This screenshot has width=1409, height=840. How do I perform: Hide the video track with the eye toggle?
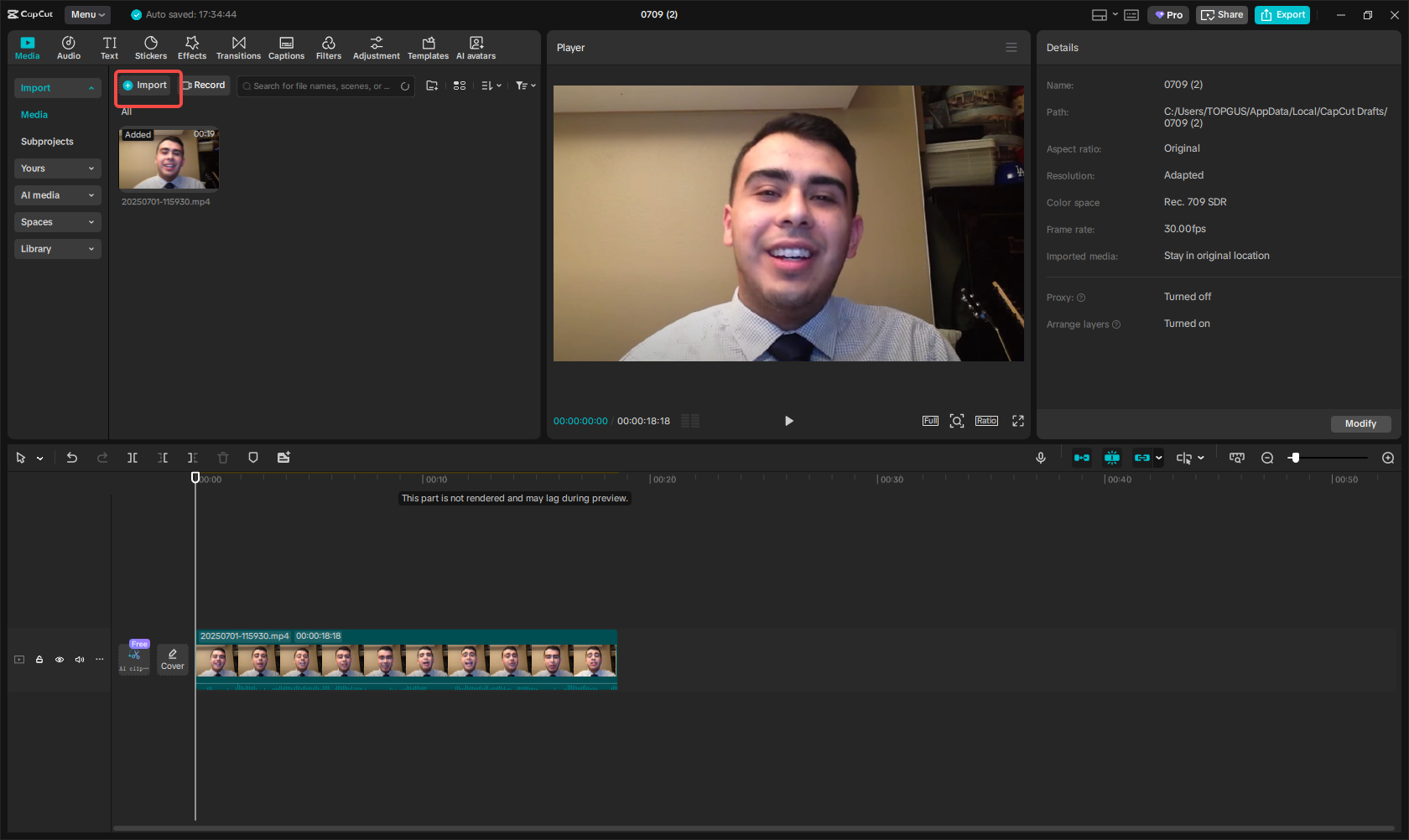pos(59,660)
